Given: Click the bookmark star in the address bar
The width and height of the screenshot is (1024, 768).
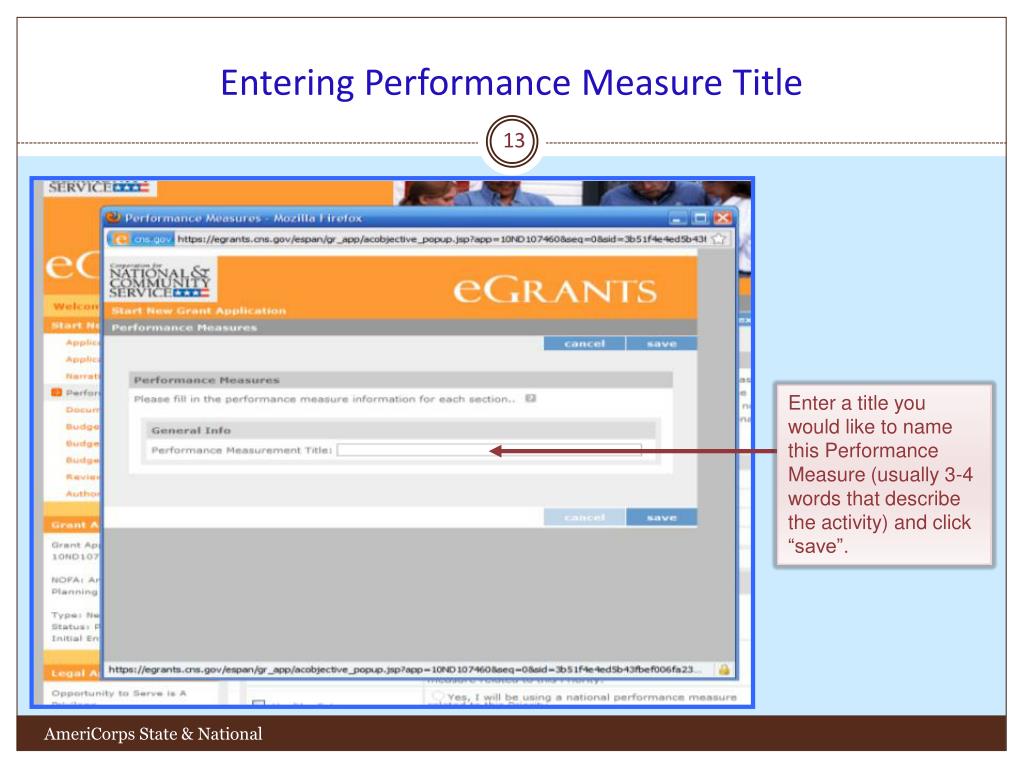Looking at the screenshot, I should [718, 239].
